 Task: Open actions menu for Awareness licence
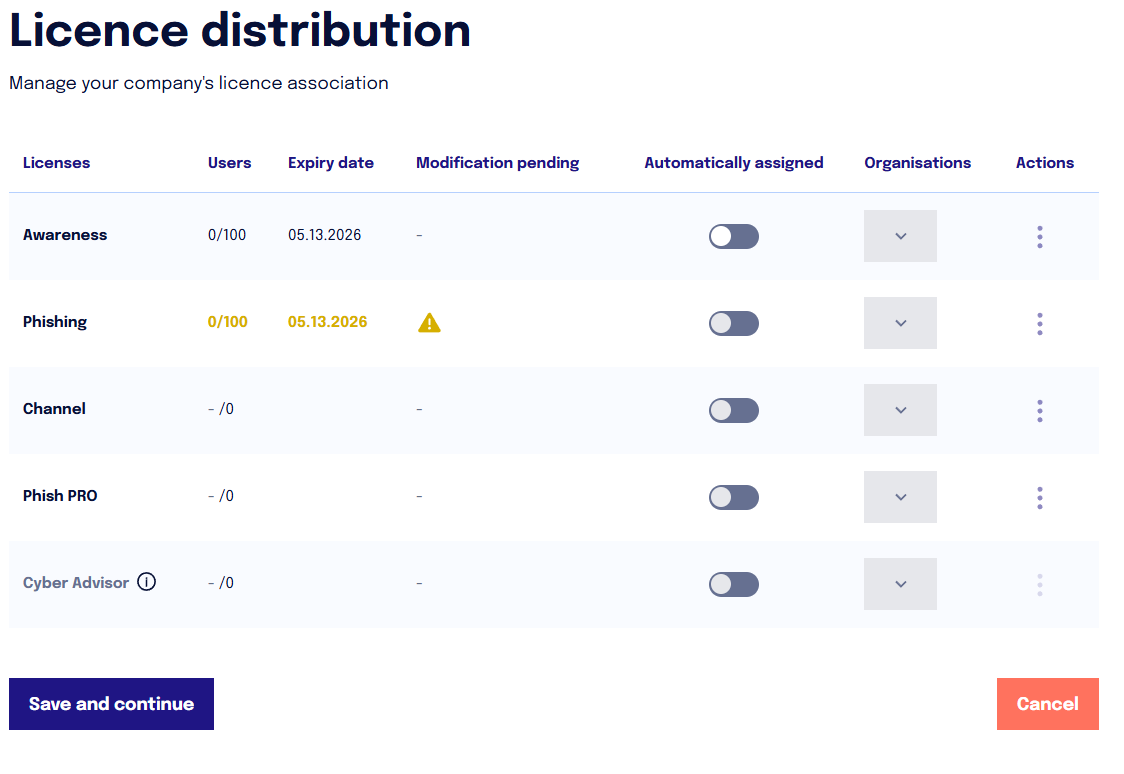tap(1039, 236)
